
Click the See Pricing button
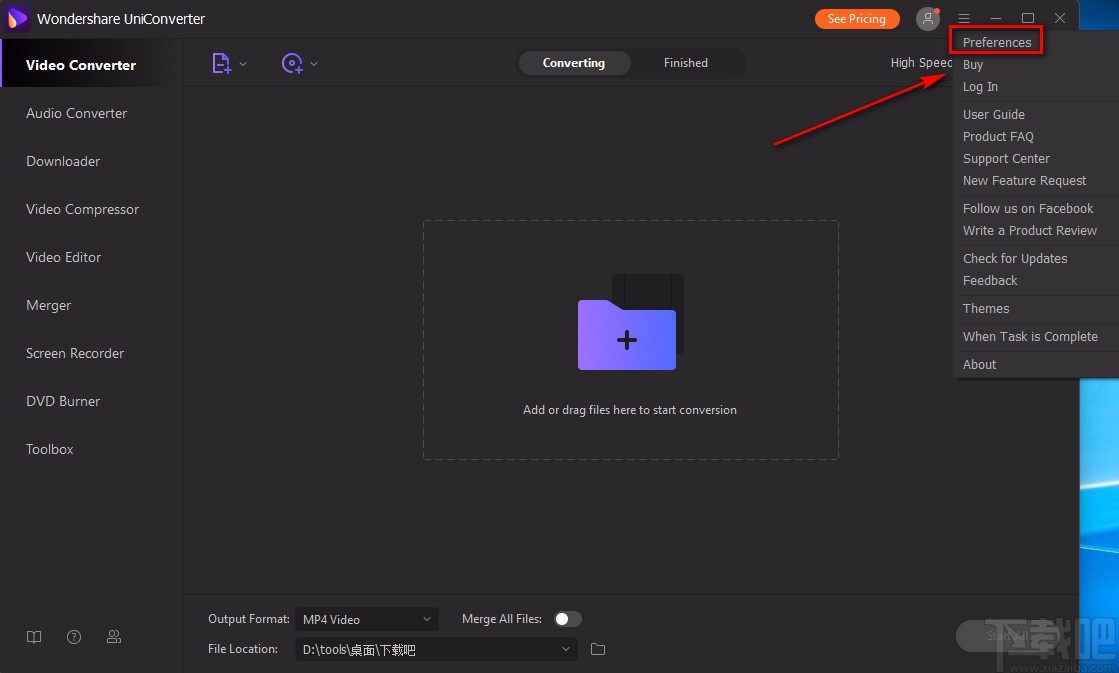pos(856,19)
